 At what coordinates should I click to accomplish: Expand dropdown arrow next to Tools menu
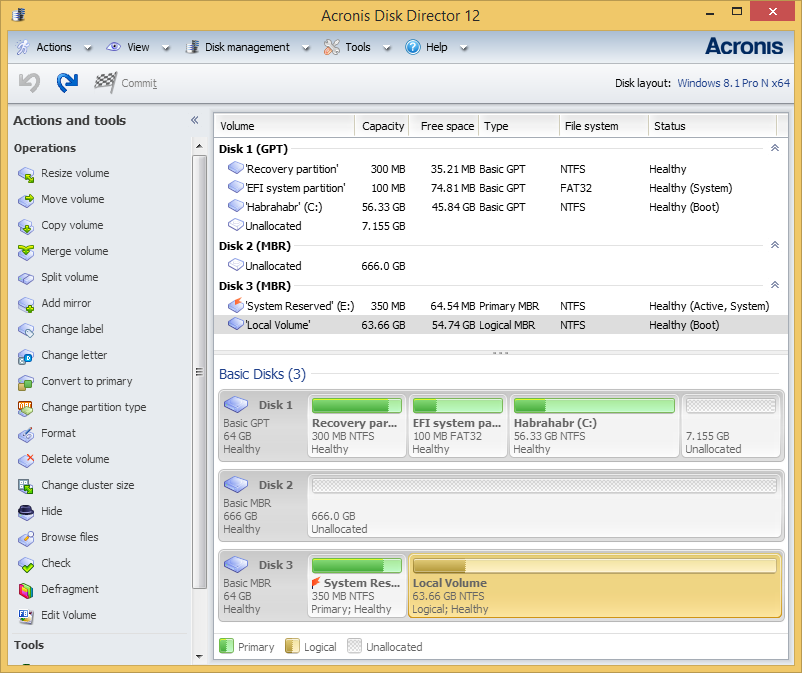pos(387,48)
